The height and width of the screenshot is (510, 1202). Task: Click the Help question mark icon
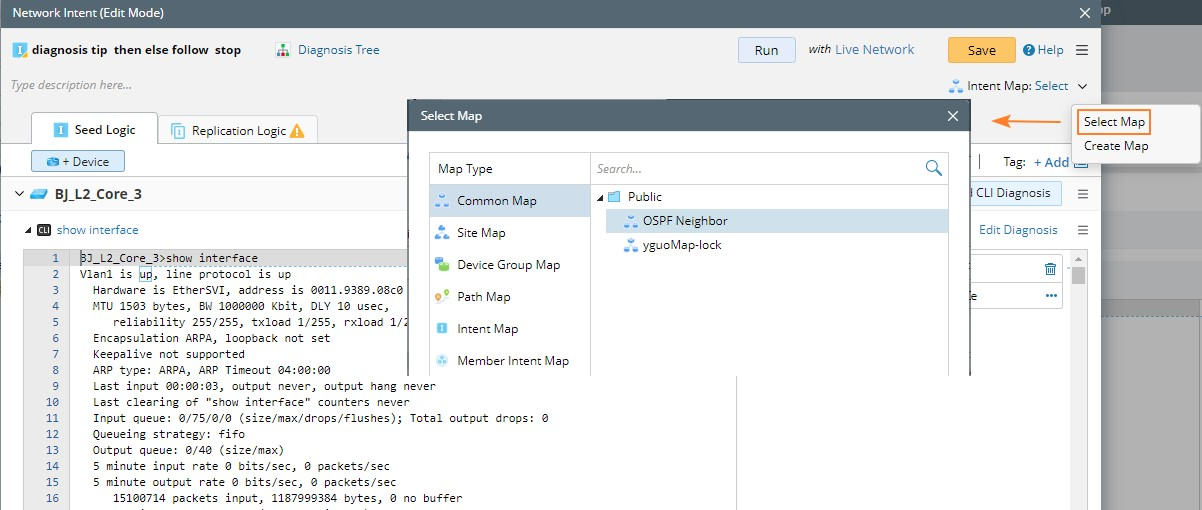pyautogui.click(x=1028, y=50)
